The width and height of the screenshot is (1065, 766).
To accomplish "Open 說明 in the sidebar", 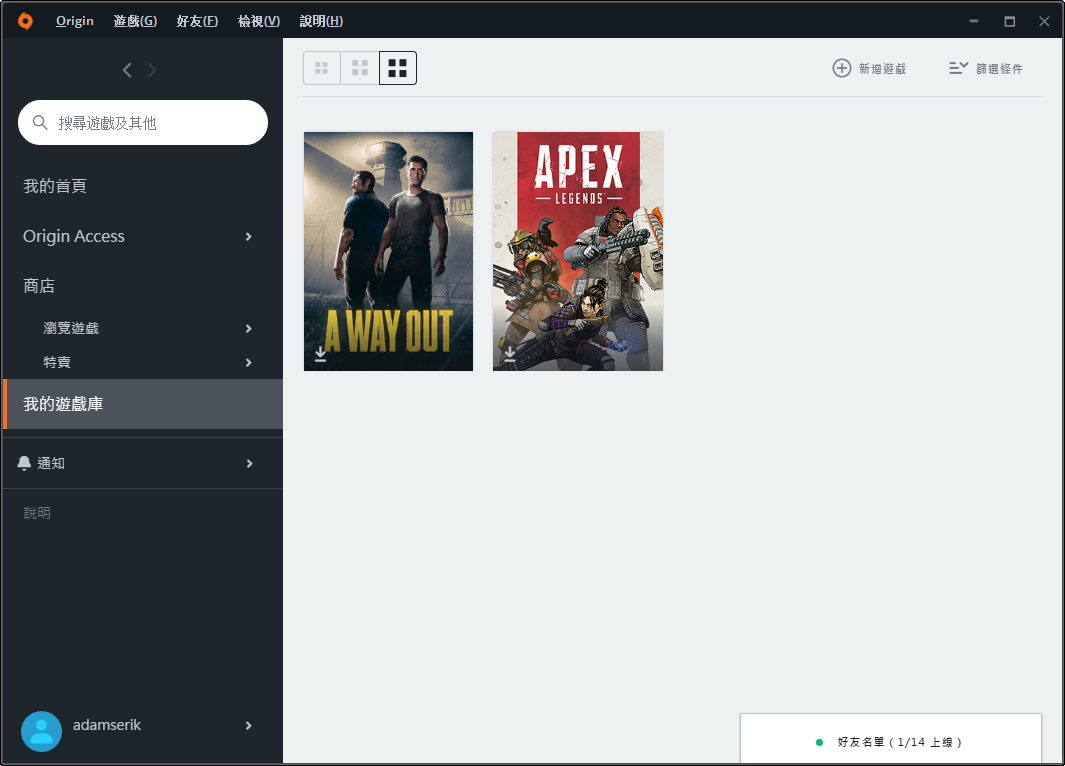I will coord(37,513).
